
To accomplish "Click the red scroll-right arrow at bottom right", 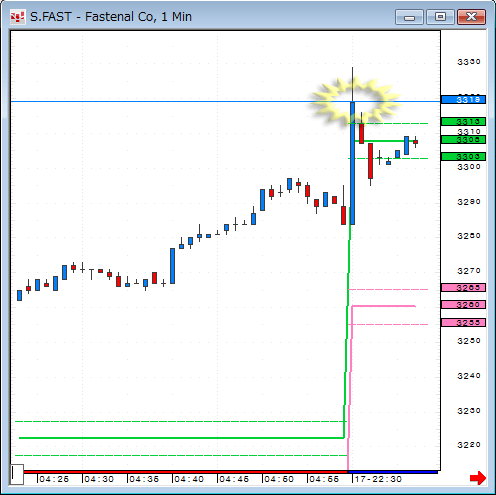I will (478, 478).
